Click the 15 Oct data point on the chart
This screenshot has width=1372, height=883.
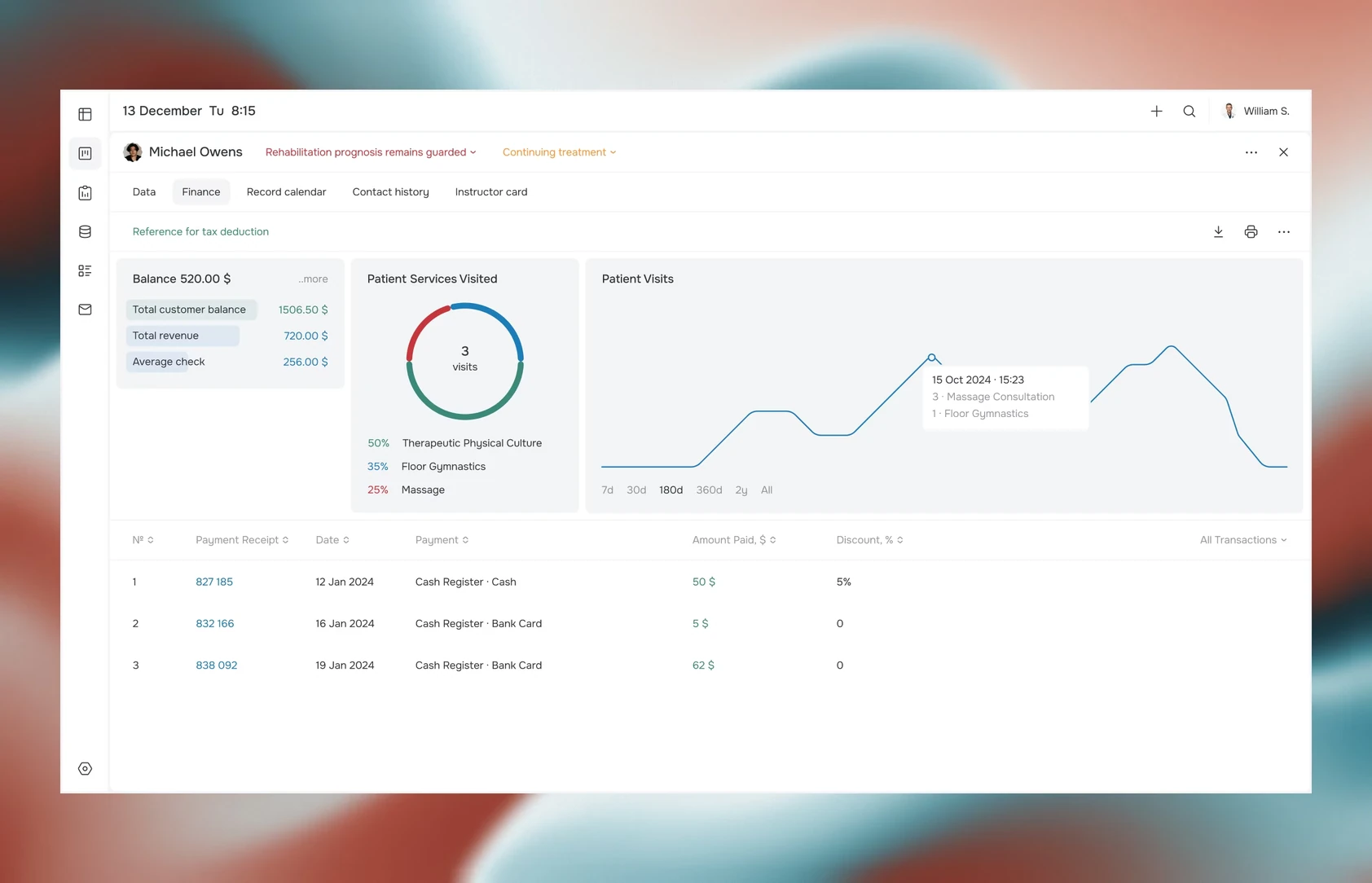[x=931, y=358]
